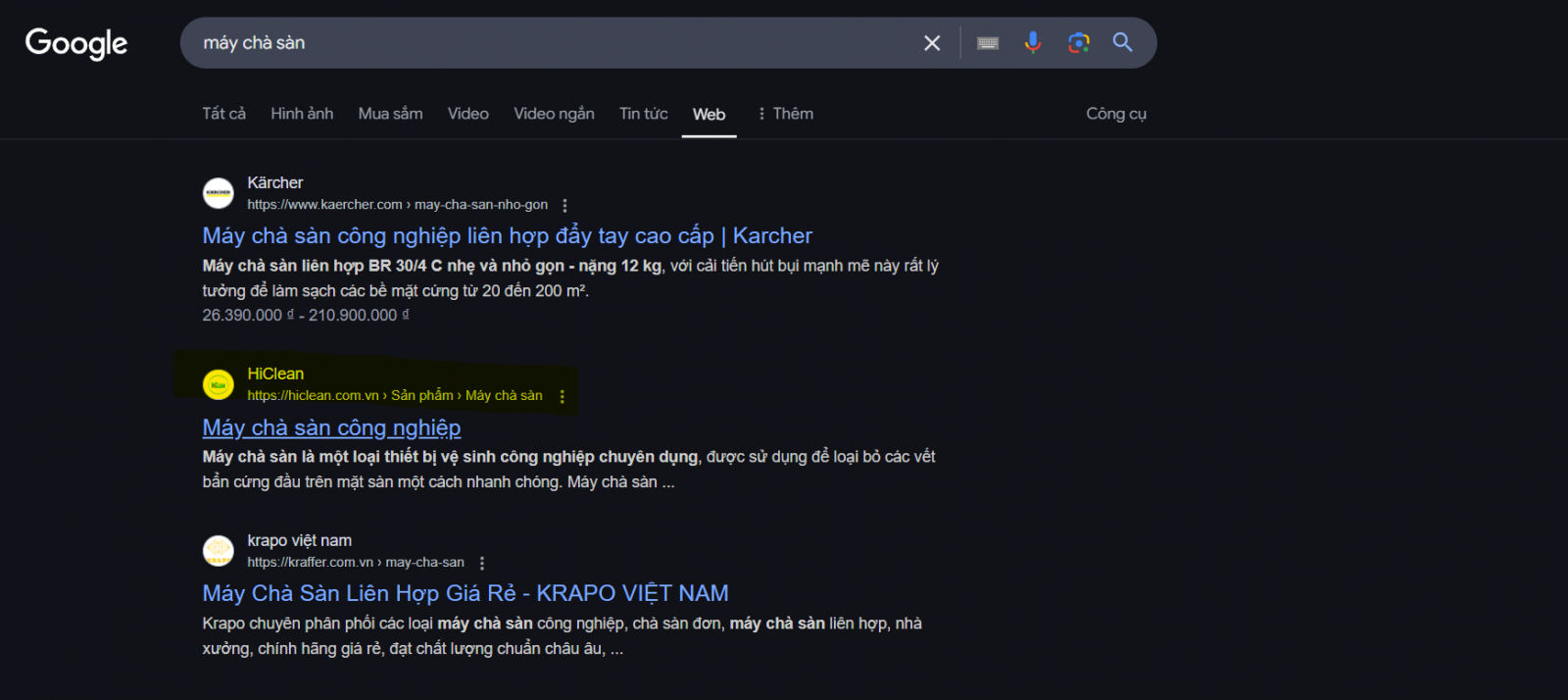Click the hiclean.com.vn URL breadcrumb
Viewport: 1568px width, 700px height.
pyautogui.click(x=395, y=396)
